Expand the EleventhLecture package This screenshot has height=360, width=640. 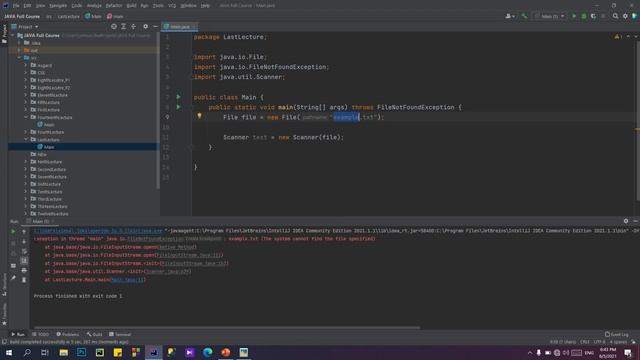26,95
